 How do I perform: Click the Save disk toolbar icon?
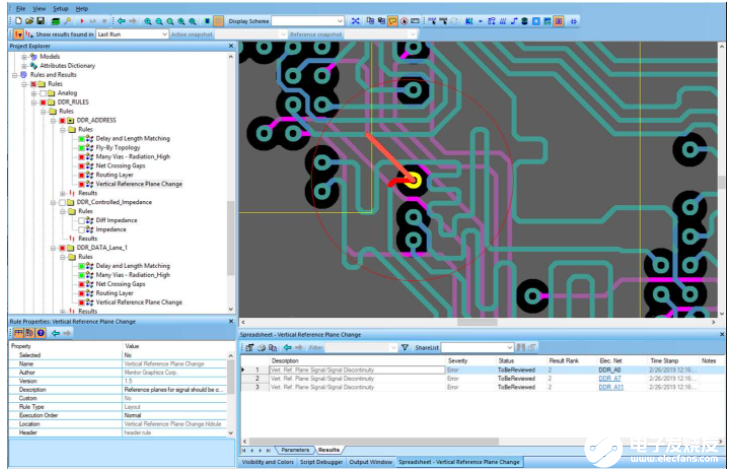click(x=40, y=21)
